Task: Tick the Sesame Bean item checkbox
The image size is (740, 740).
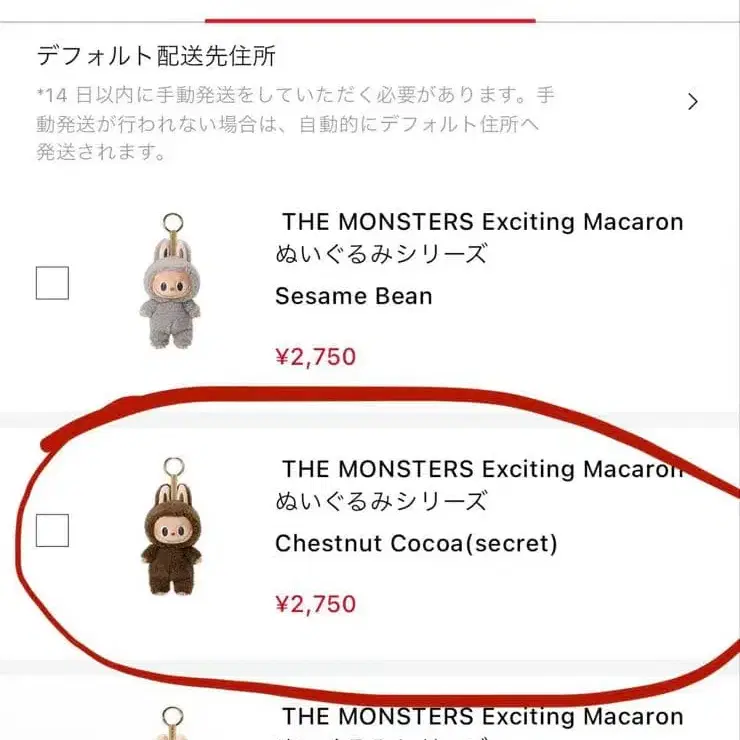Action: [52, 283]
